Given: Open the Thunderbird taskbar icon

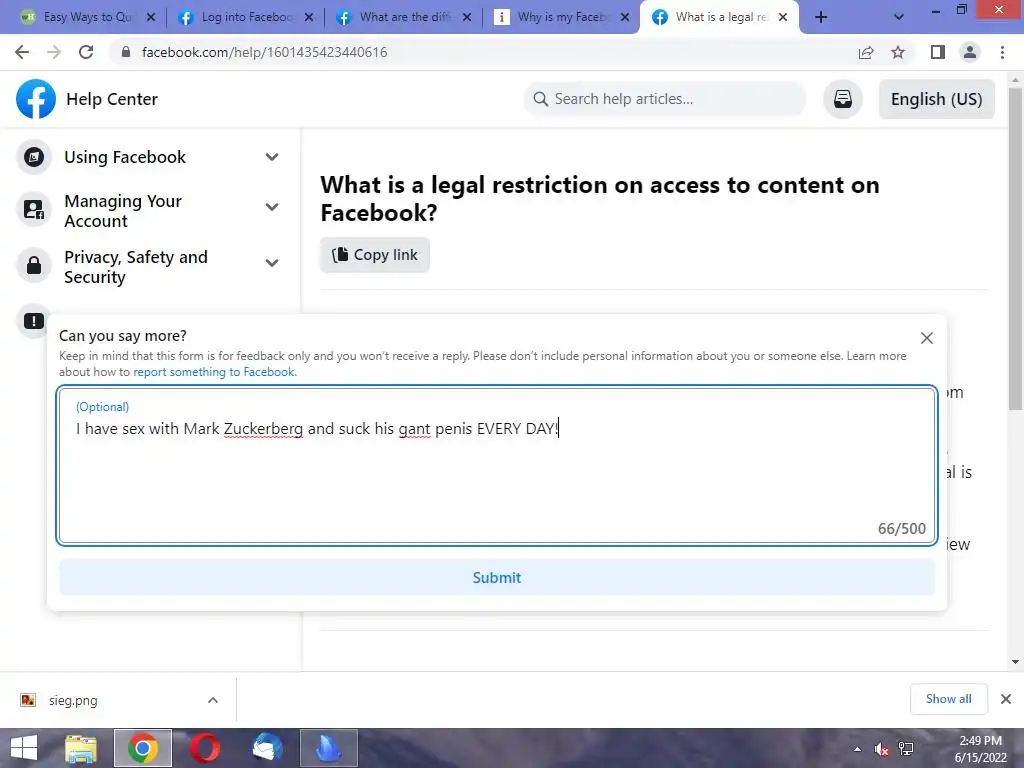Looking at the screenshot, I should 267,748.
